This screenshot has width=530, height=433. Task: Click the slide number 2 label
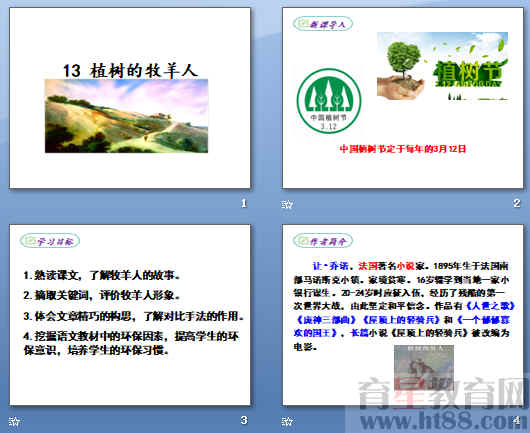pyautogui.click(x=516, y=203)
